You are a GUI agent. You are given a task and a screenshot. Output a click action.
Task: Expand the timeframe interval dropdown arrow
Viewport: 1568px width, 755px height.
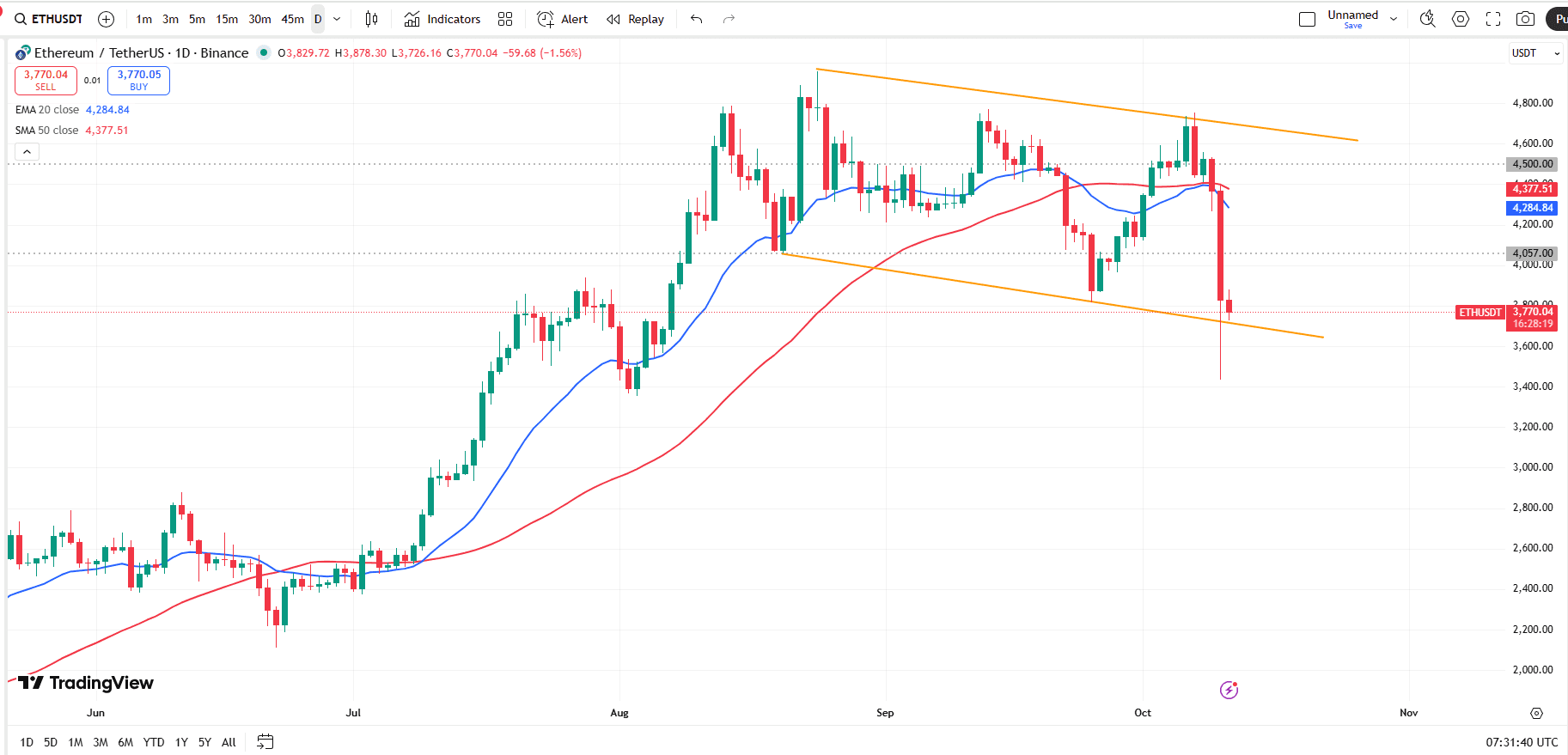(x=337, y=19)
